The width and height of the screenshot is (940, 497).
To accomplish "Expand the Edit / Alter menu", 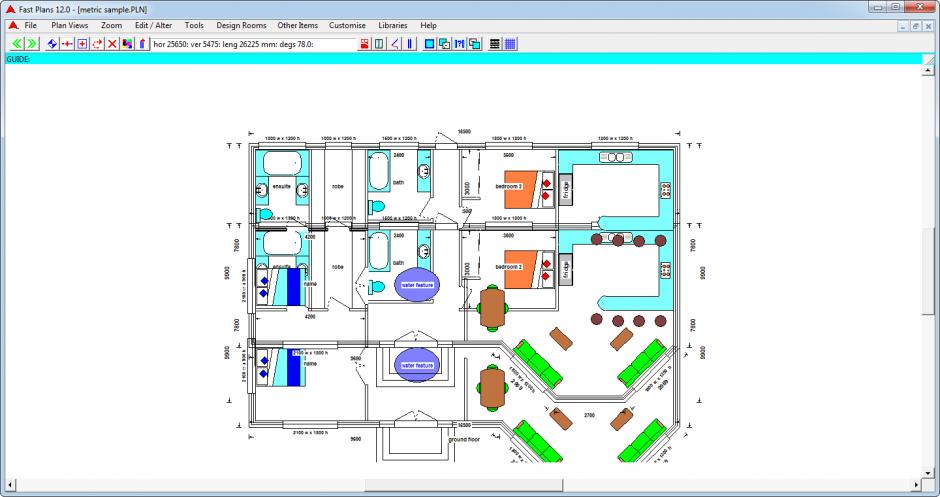I will click(x=154, y=24).
